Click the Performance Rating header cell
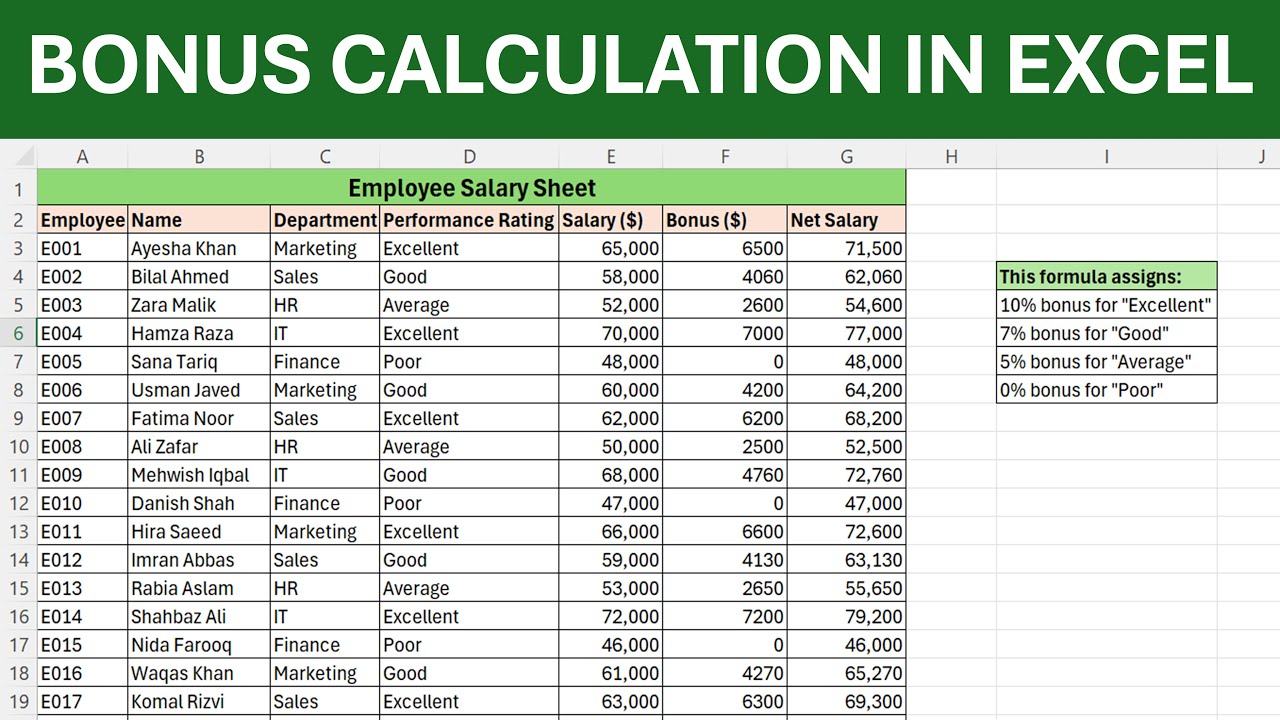 tap(469, 220)
